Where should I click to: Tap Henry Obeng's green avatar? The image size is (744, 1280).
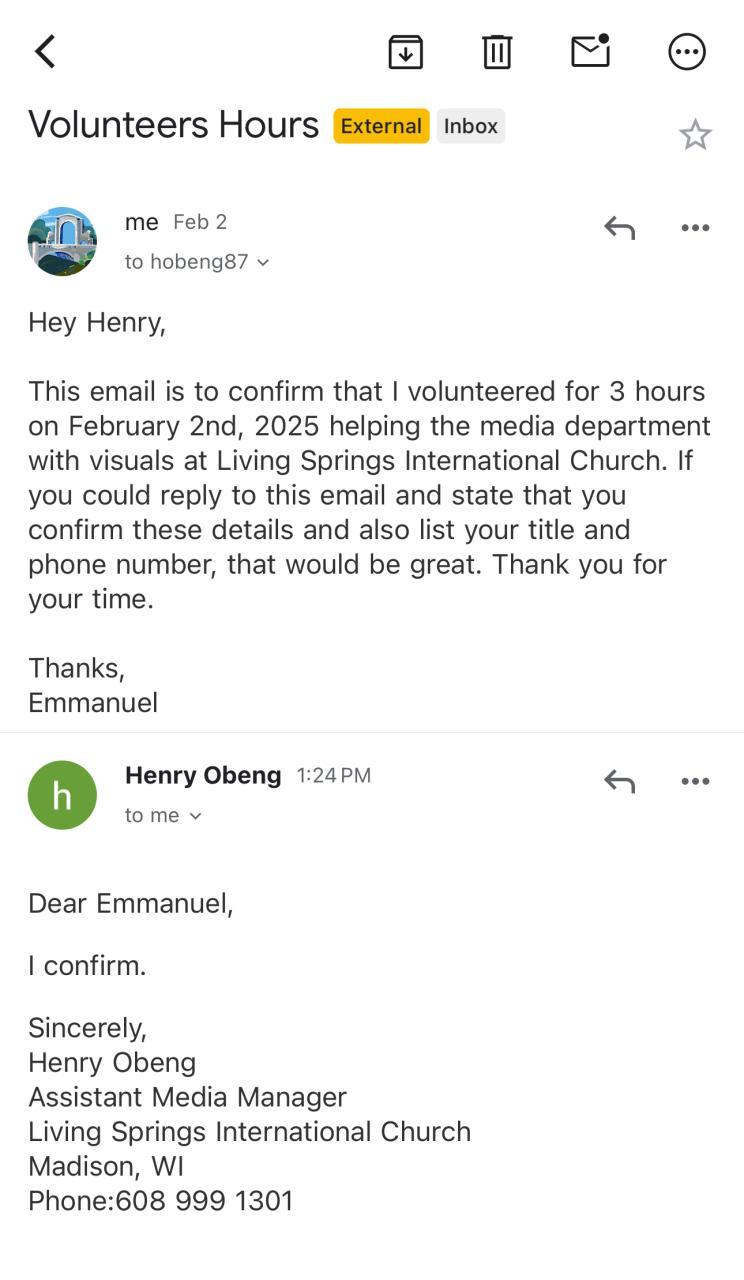tap(62, 795)
